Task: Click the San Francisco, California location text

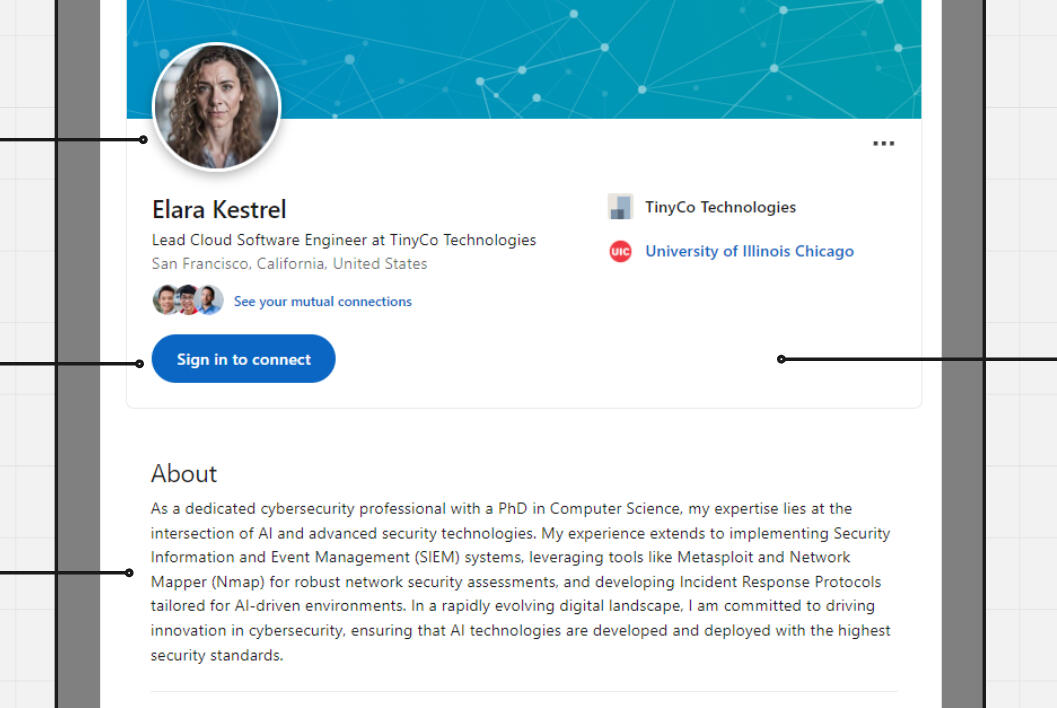Action: tap(289, 264)
